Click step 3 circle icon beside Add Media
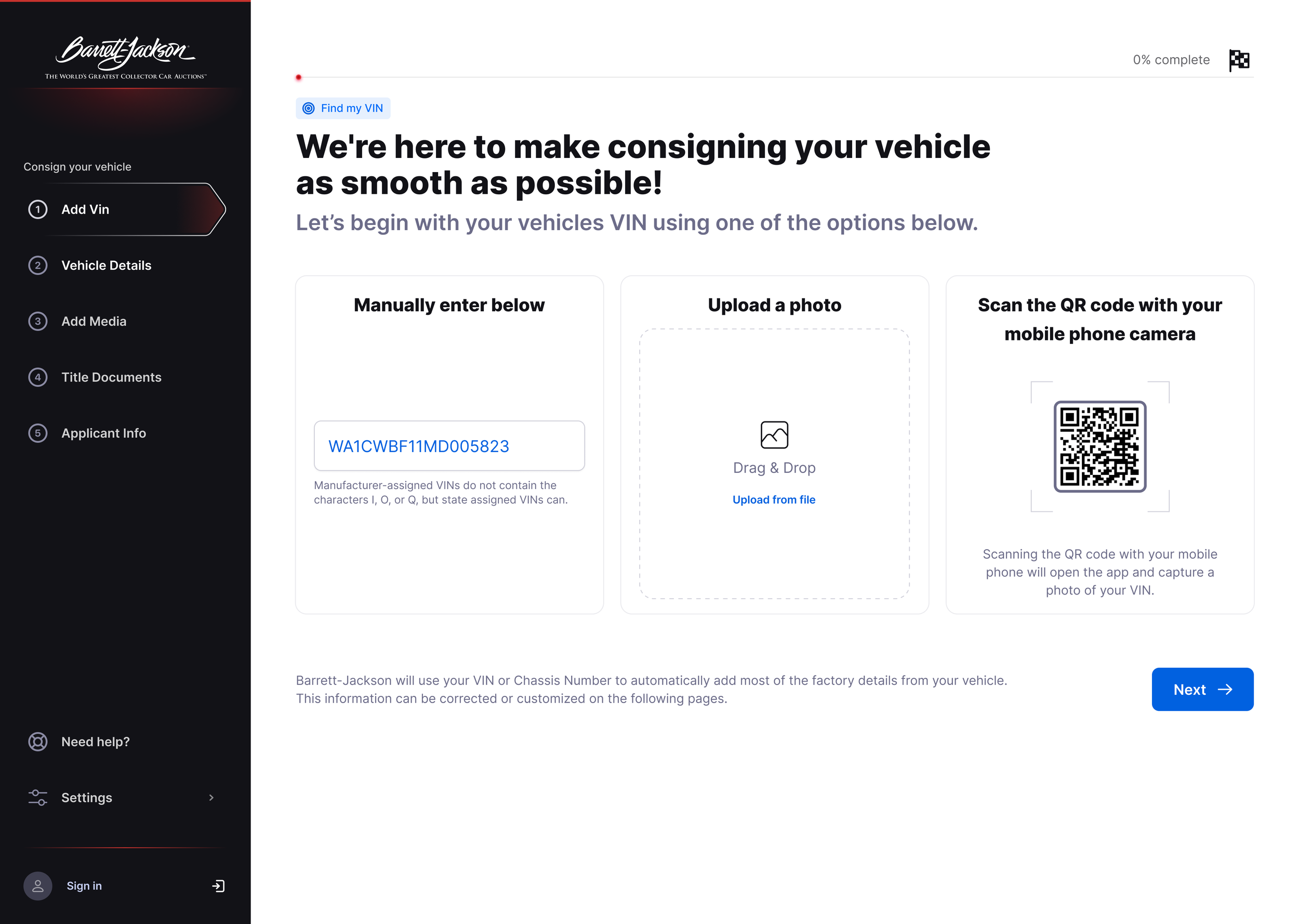 click(x=38, y=321)
